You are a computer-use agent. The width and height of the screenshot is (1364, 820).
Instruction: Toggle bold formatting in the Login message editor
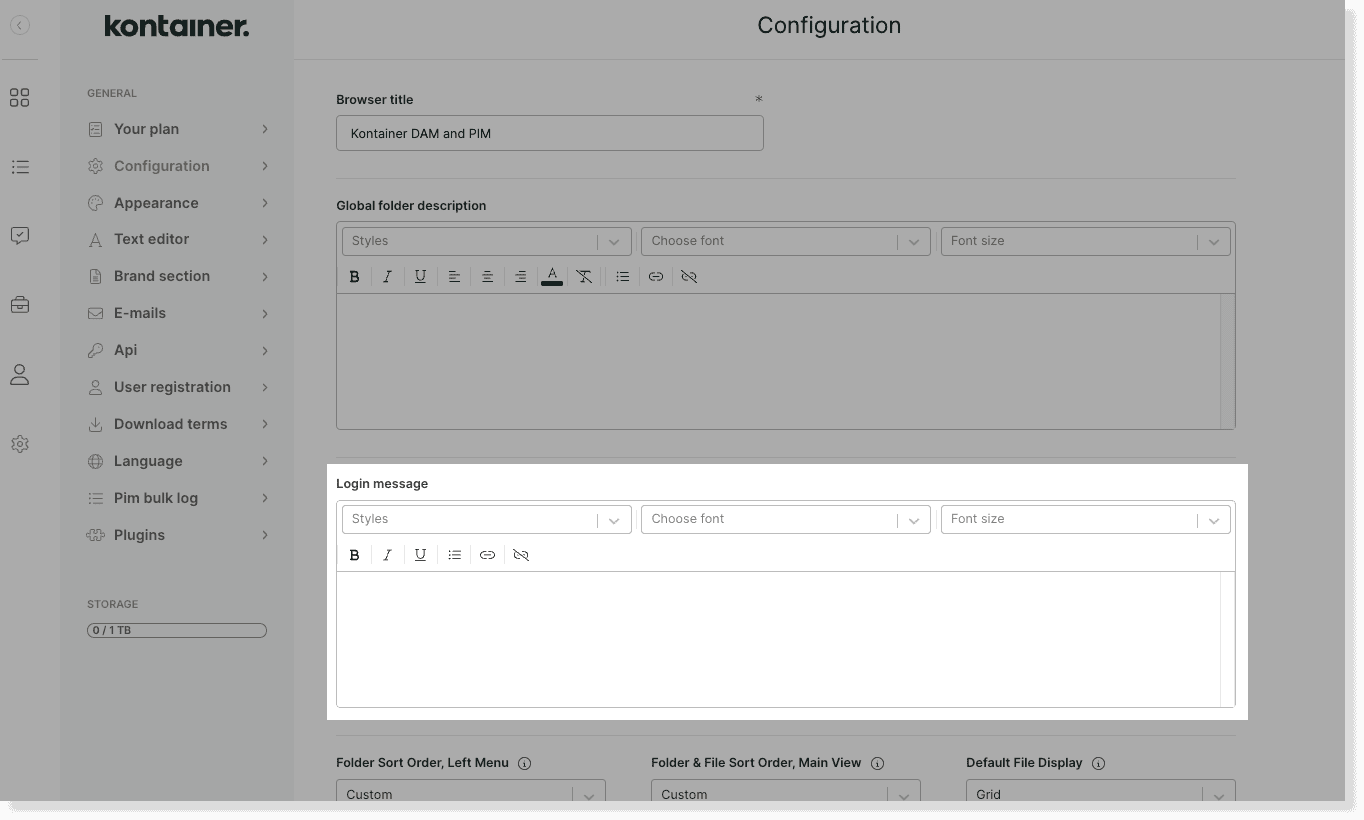[x=355, y=555]
